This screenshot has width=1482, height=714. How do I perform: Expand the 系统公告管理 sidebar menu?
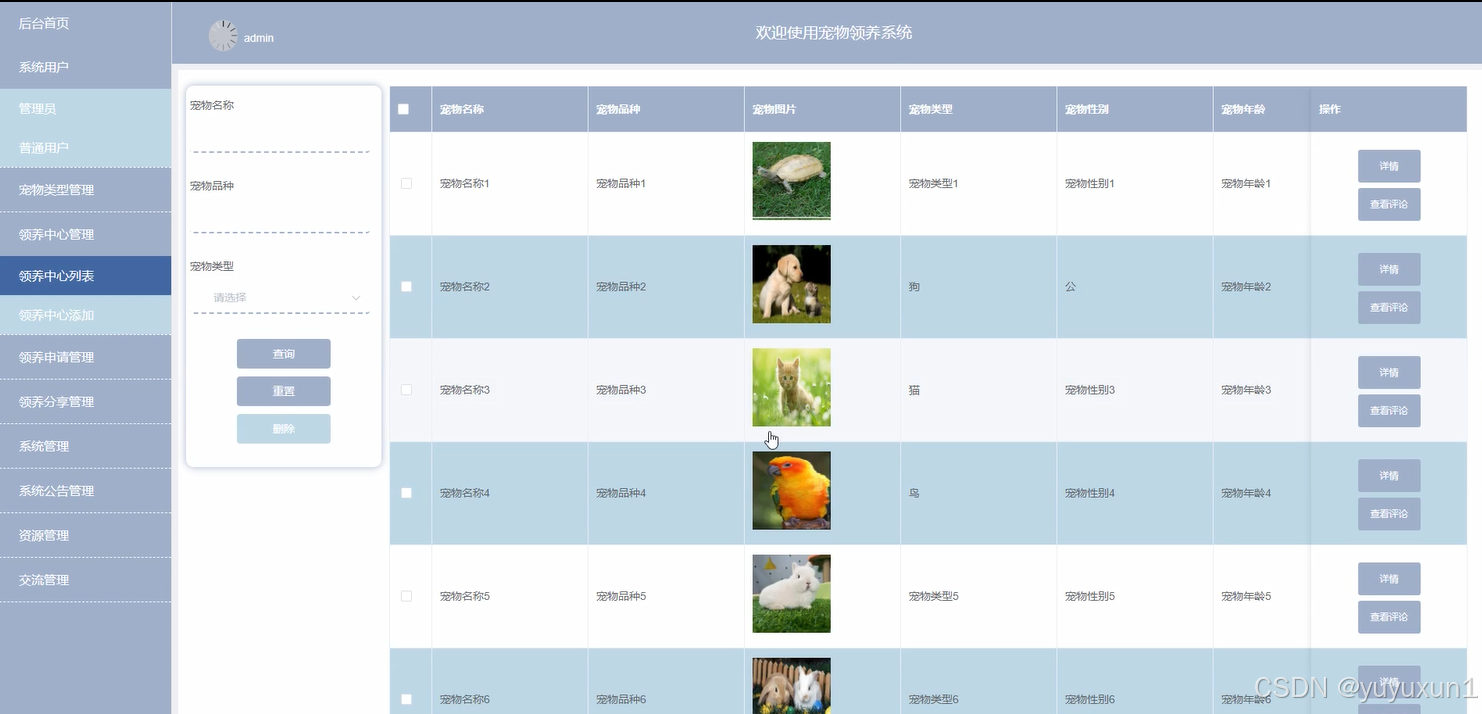click(x=86, y=490)
